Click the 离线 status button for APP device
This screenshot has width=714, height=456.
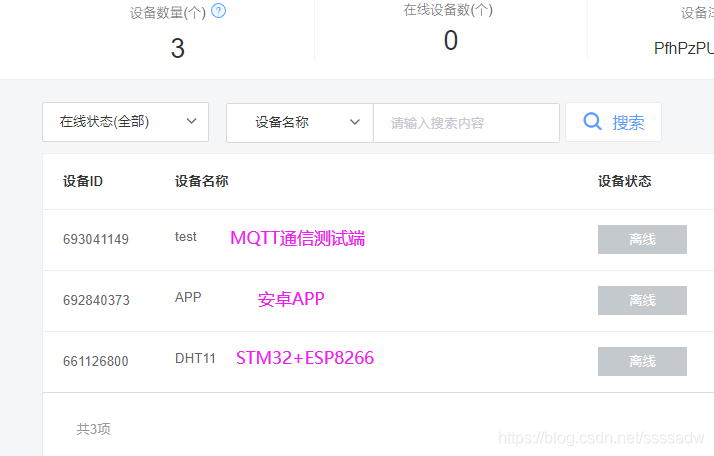(x=642, y=300)
